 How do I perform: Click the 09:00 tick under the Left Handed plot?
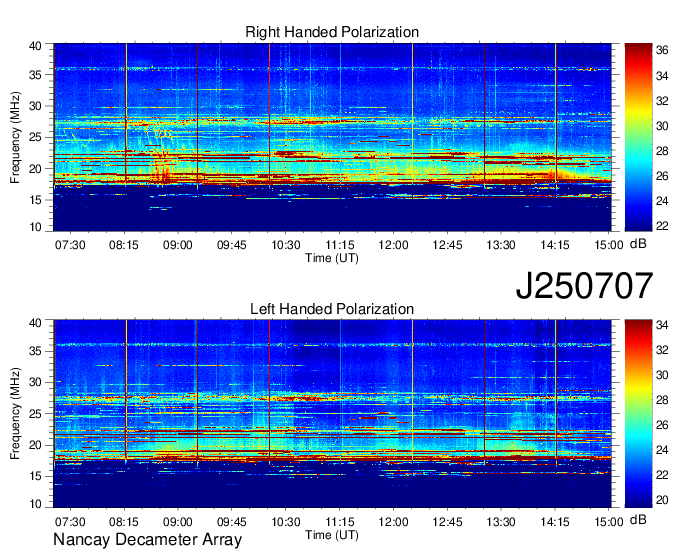177,522
